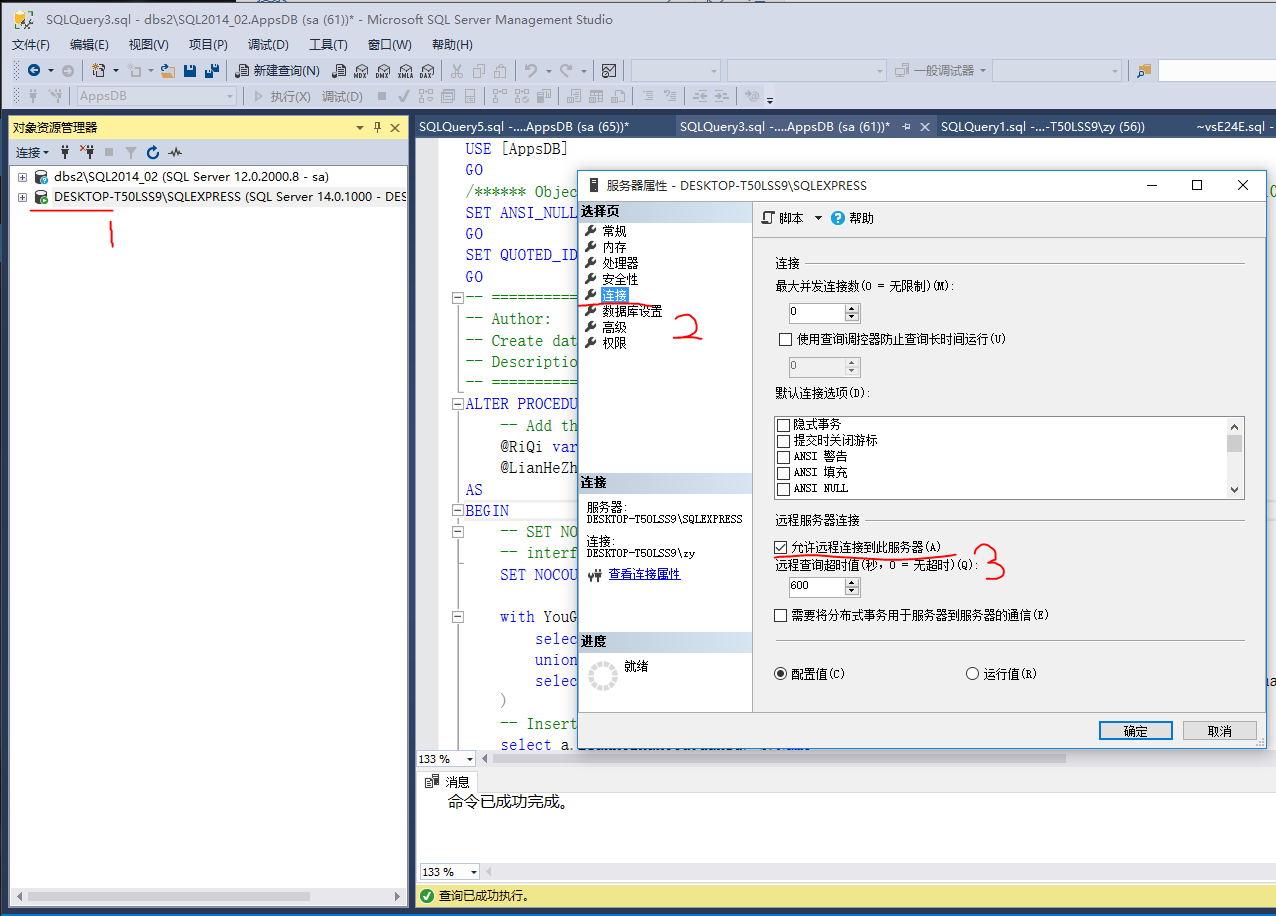1276x916 pixels.
Task: Check the 隐式事务 option
Action: [784, 425]
